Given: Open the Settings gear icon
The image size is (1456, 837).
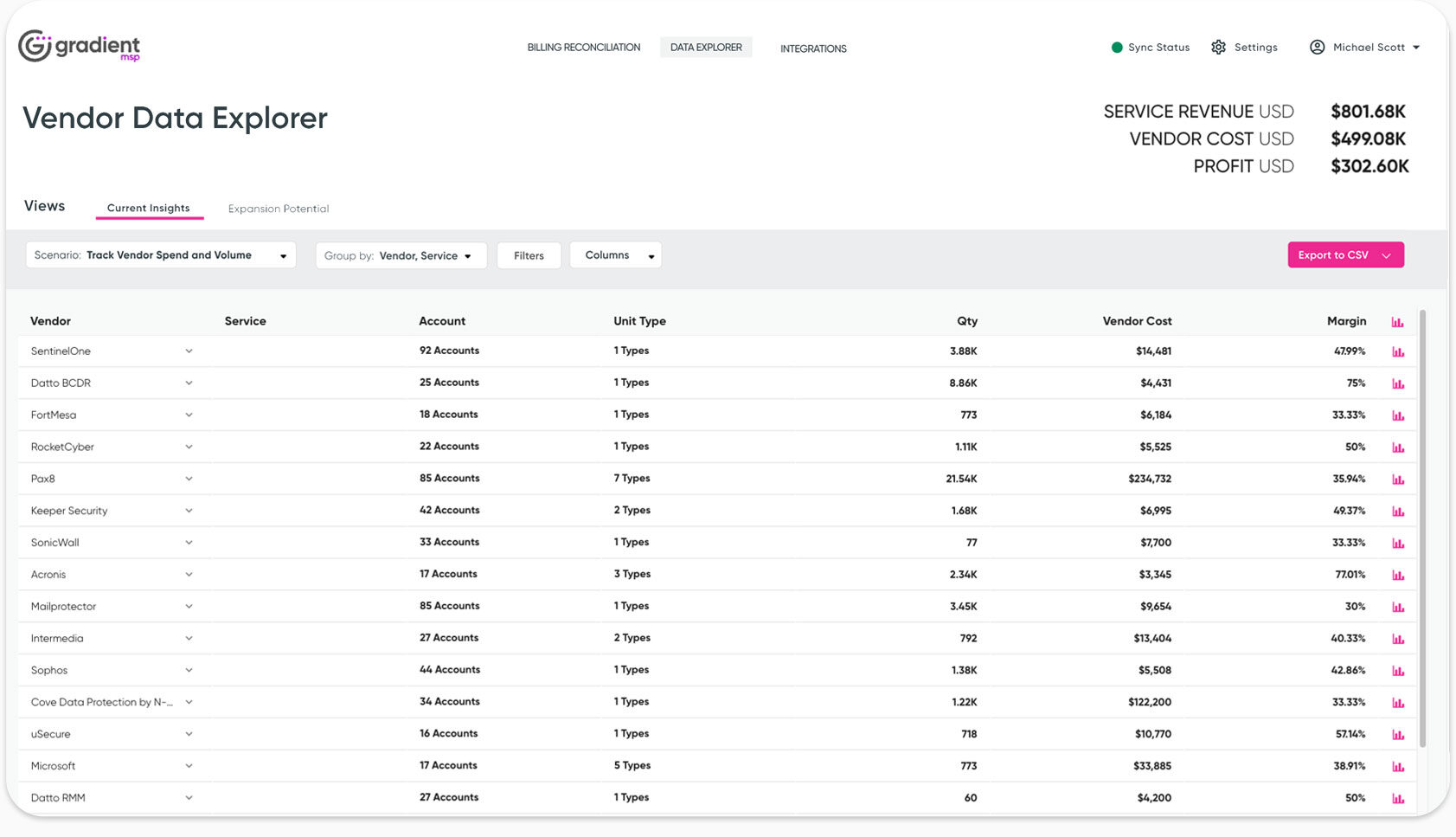Looking at the screenshot, I should point(1218,48).
